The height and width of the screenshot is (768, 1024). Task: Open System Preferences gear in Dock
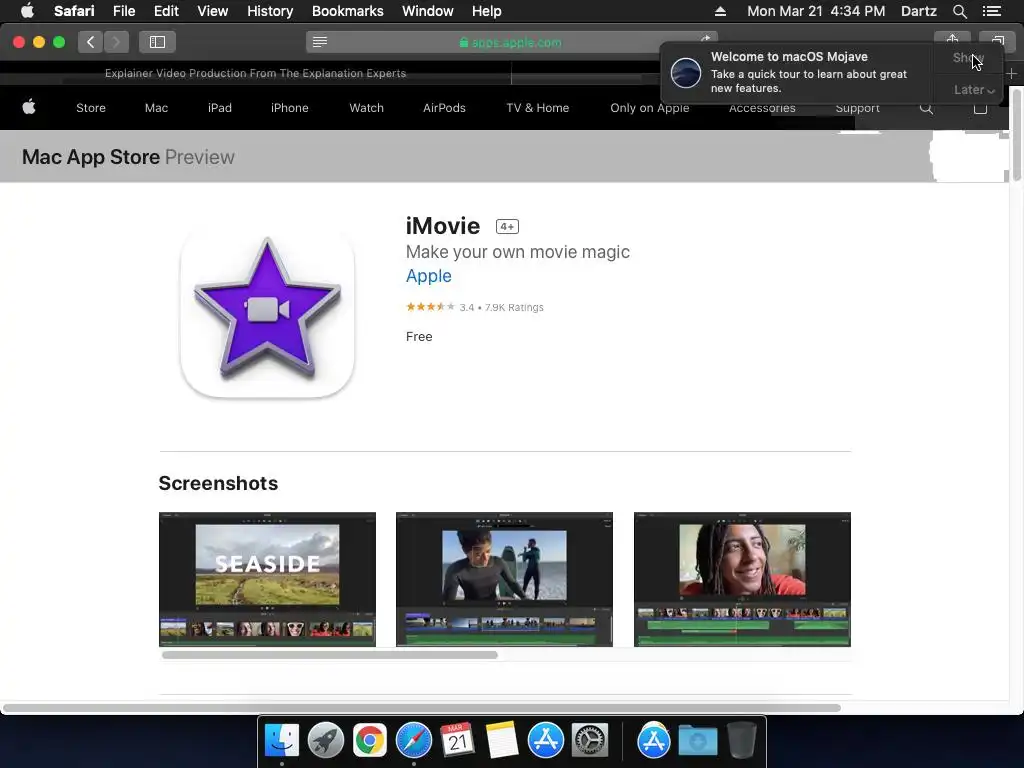(x=590, y=741)
